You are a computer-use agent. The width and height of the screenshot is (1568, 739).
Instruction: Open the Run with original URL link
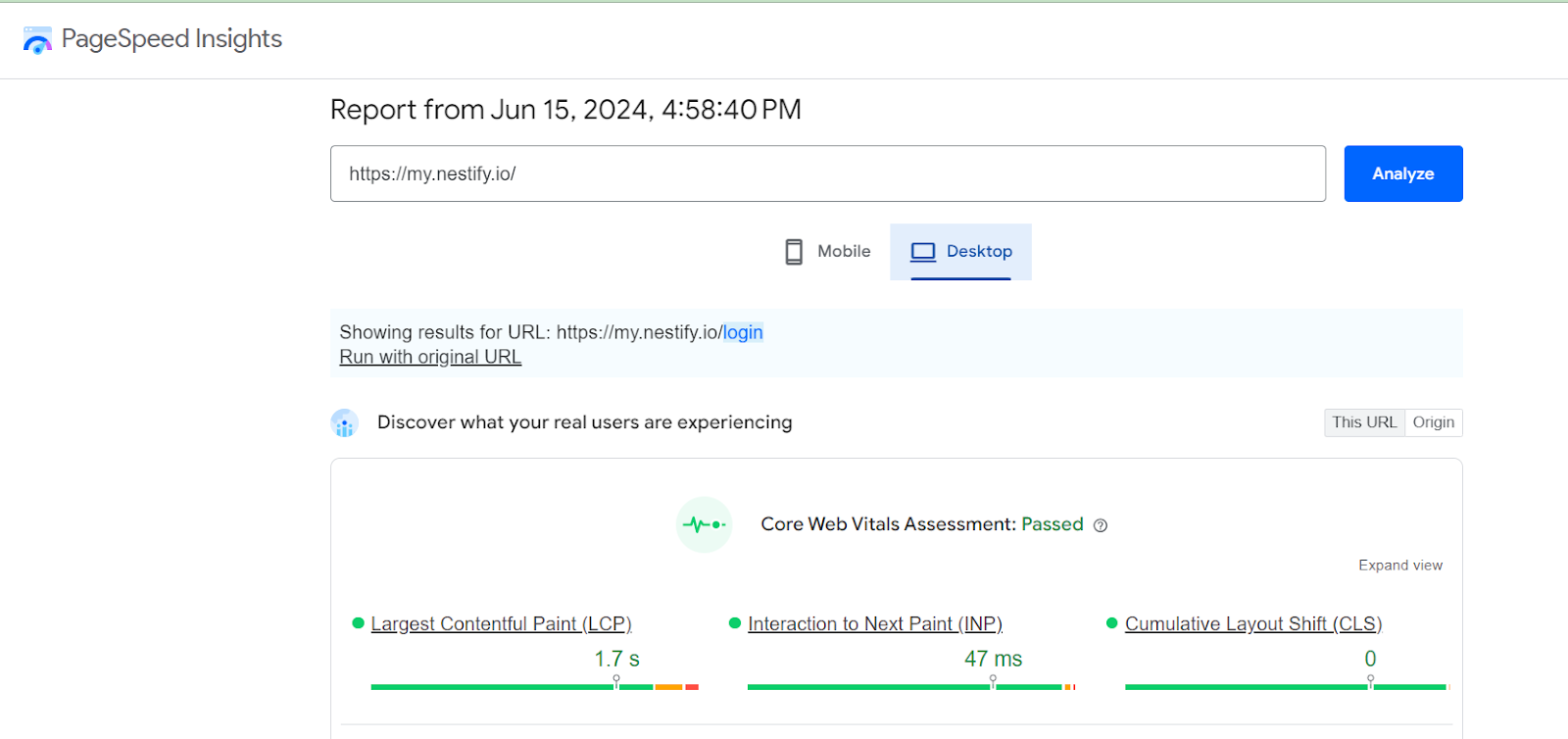[x=430, y=357]
